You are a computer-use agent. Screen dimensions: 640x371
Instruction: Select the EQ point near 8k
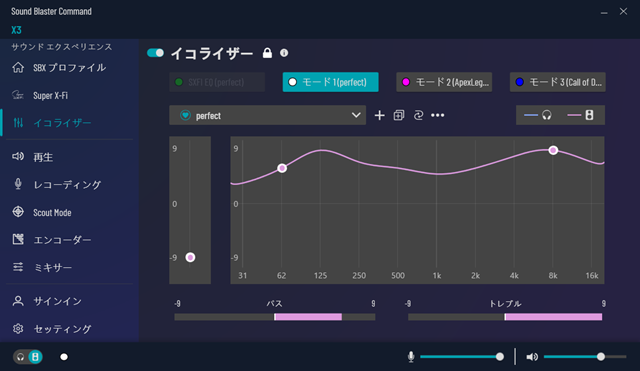(553, 150)
